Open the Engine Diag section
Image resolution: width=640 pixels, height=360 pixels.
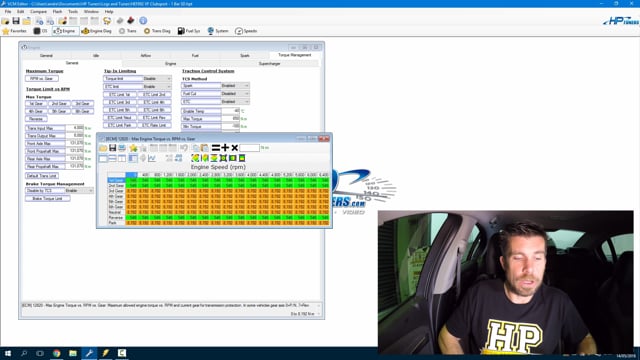(97, 31)
